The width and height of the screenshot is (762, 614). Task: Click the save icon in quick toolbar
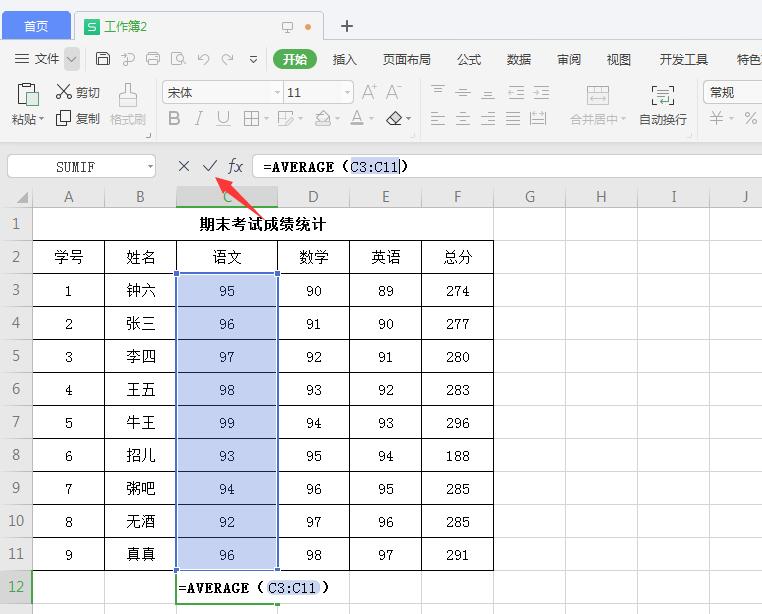[x=103, y=59]
